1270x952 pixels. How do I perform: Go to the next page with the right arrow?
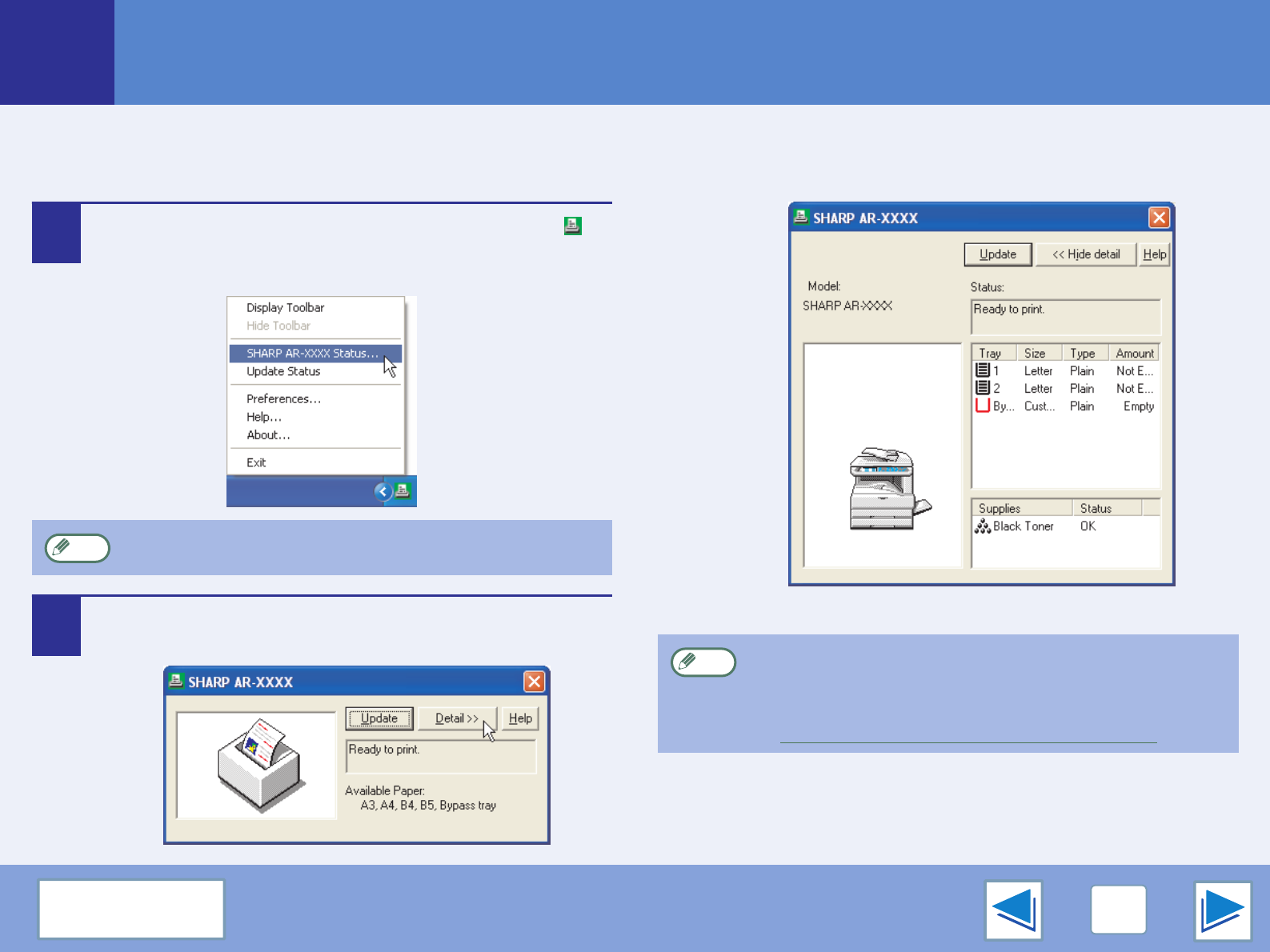coord(1223,910)
